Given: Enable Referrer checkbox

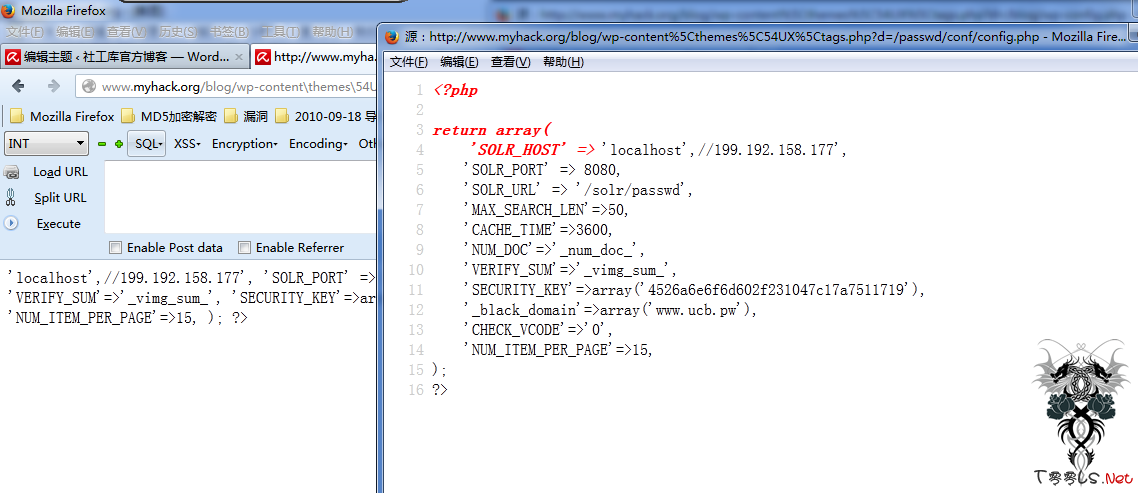Looking at the screenshot, I should tap(245, 248).
